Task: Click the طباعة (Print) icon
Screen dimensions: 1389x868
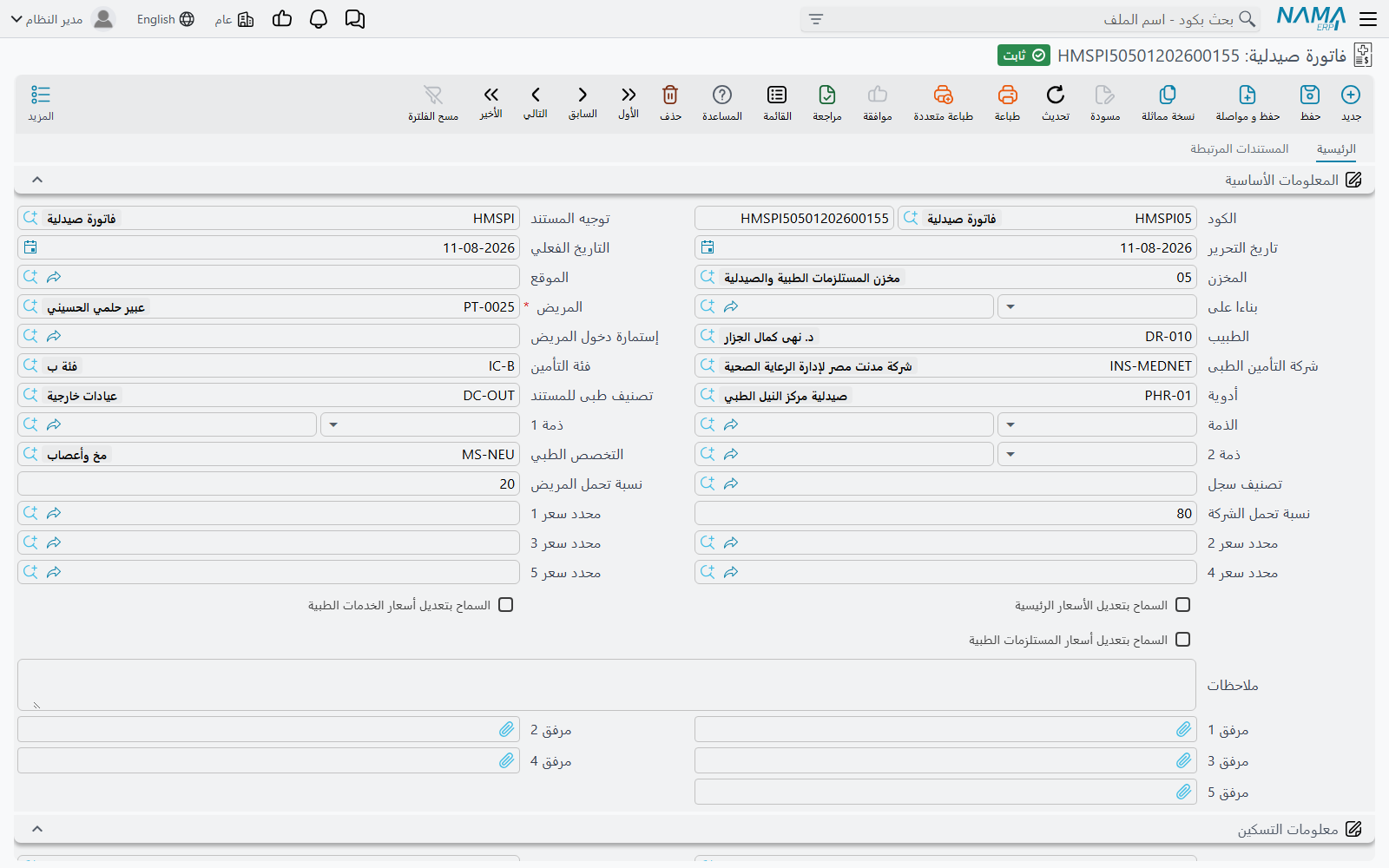Action: pyautogui.click(x=1007, y=95)
